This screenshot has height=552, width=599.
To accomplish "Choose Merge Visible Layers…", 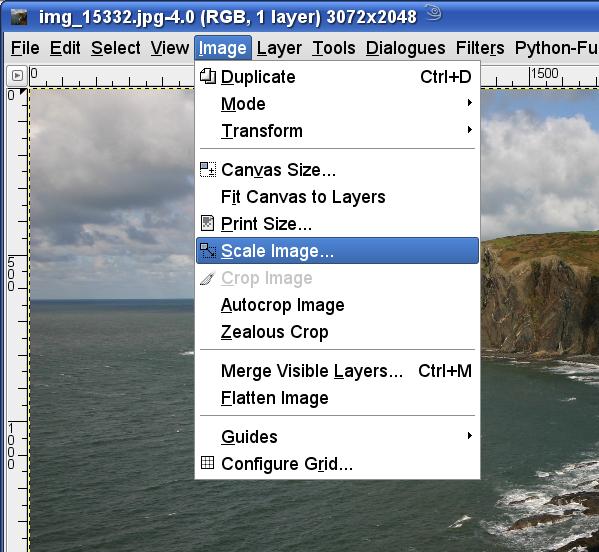I will [x=337, y=371].
